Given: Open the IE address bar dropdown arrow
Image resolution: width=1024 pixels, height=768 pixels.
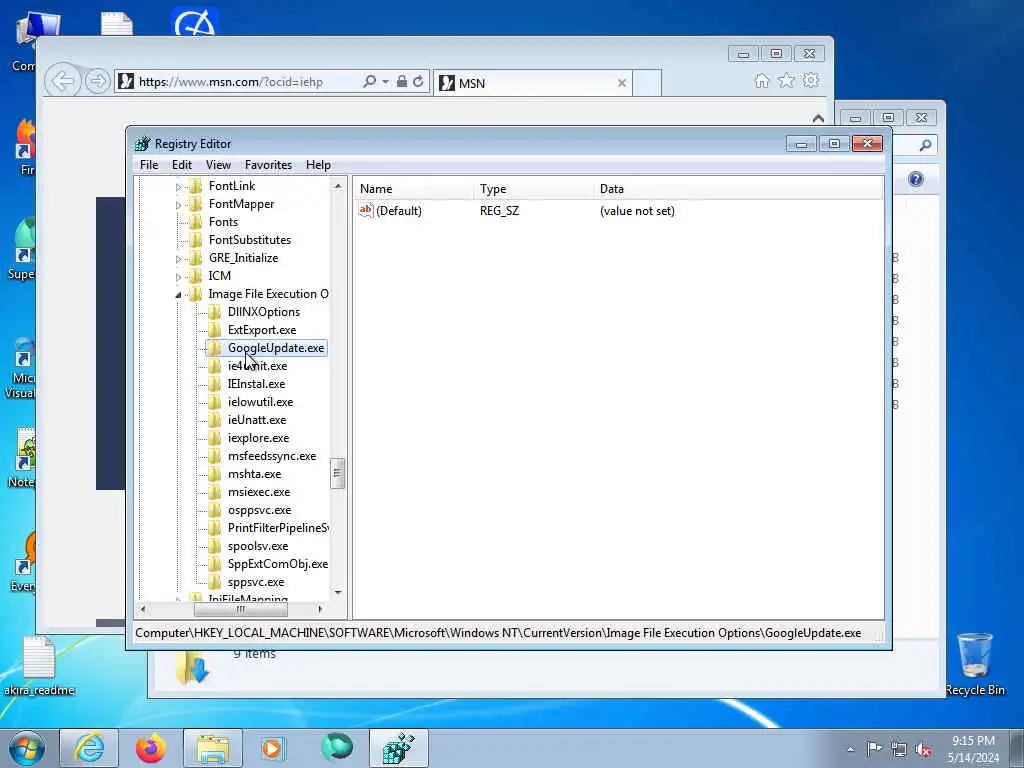Looking at the screenshot, I should pyautogui.click(x=385, y=82).
